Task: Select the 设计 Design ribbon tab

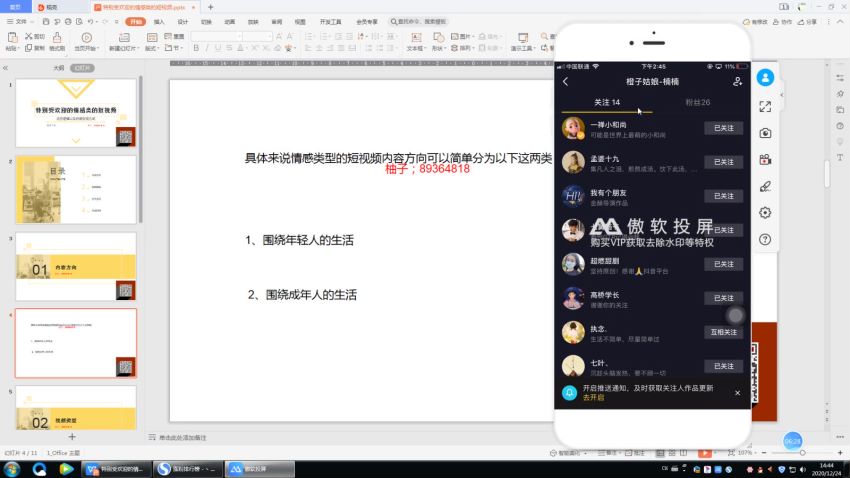Action: click(183, 22)
